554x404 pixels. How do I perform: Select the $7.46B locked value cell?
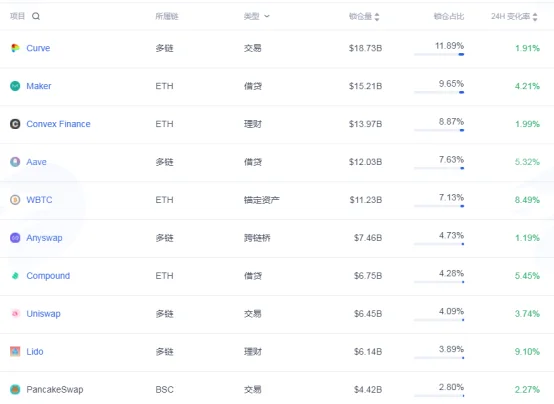368,238
